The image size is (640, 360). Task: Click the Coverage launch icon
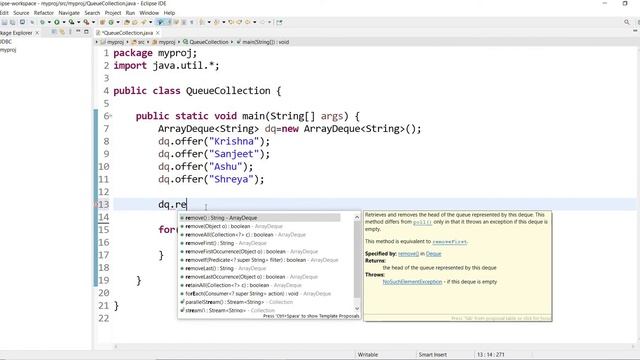[71, 22]
